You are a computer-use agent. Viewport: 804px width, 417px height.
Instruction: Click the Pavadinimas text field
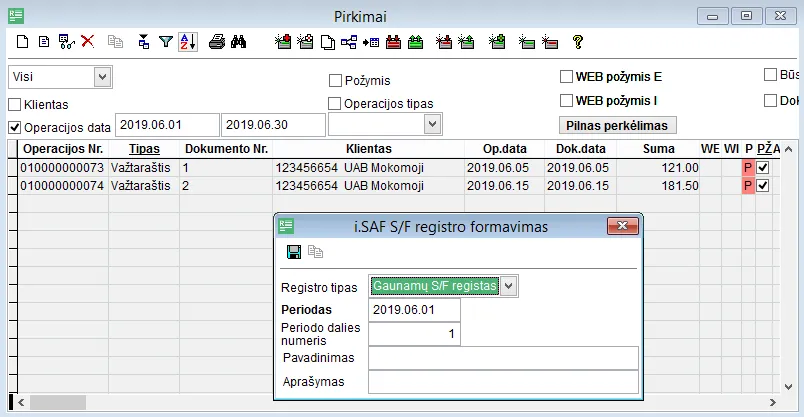pyautogui.click(x=504, y=358)
